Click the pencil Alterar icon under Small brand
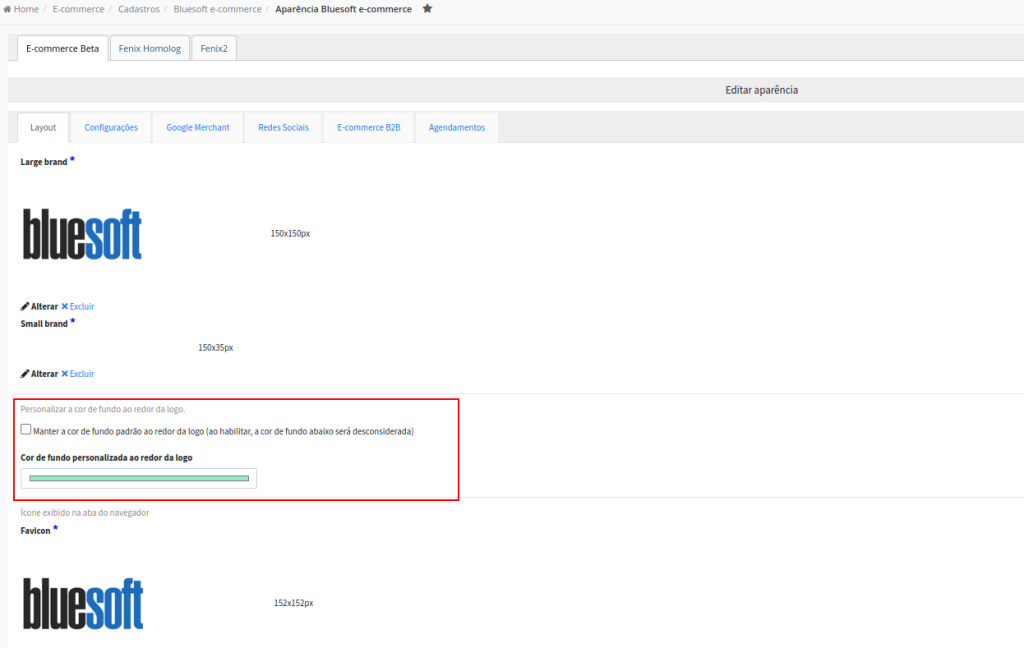 pyautogui.click(x=25, y=373)
